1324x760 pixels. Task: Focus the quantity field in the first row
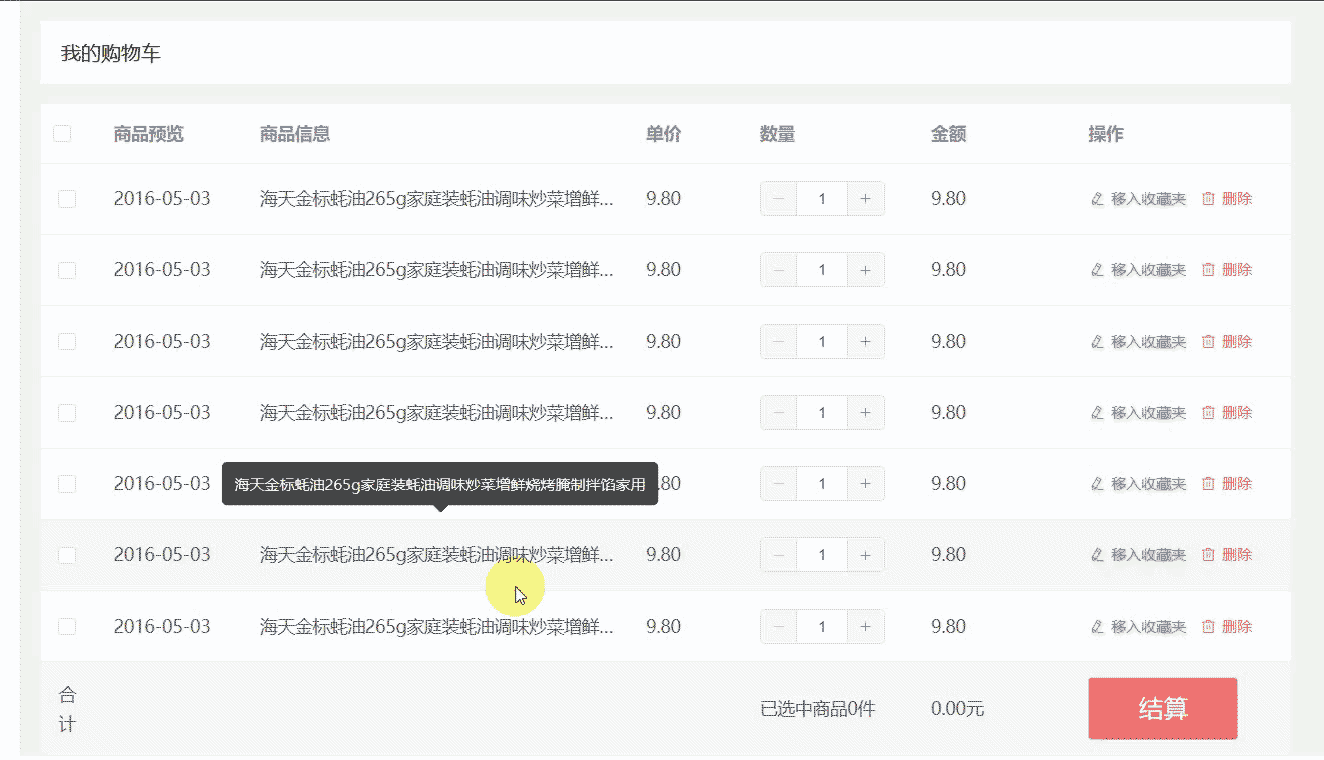822,199
